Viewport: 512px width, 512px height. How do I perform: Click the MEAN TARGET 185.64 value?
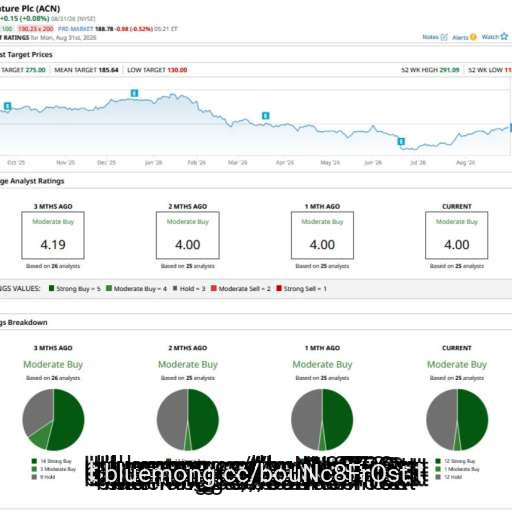(109, 70)
